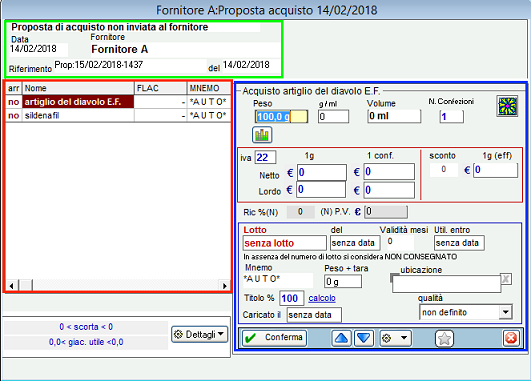
Task: Click the Peso input field
Action: (281, 117)
